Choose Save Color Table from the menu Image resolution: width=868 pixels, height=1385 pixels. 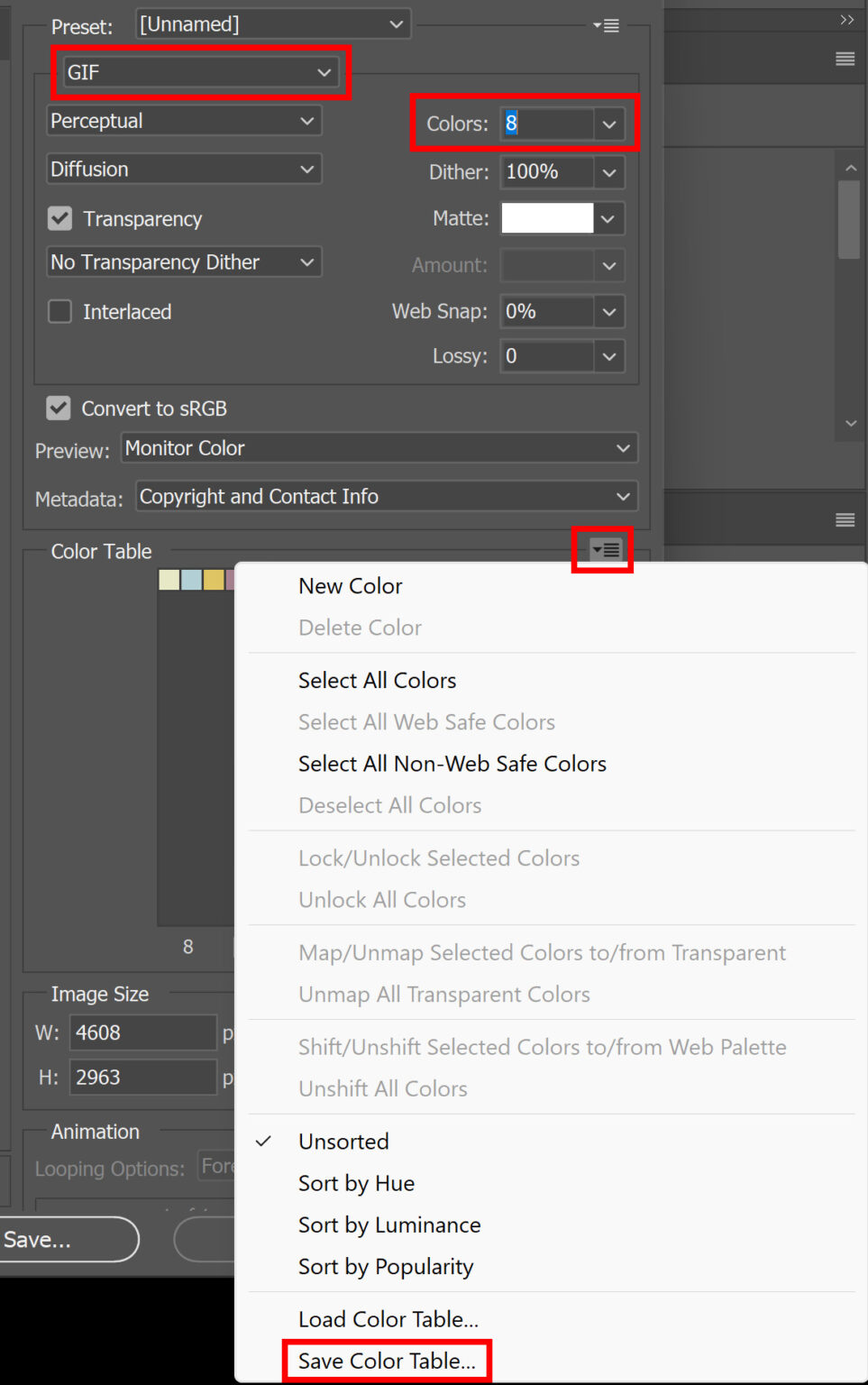[x=387, y=1361]
